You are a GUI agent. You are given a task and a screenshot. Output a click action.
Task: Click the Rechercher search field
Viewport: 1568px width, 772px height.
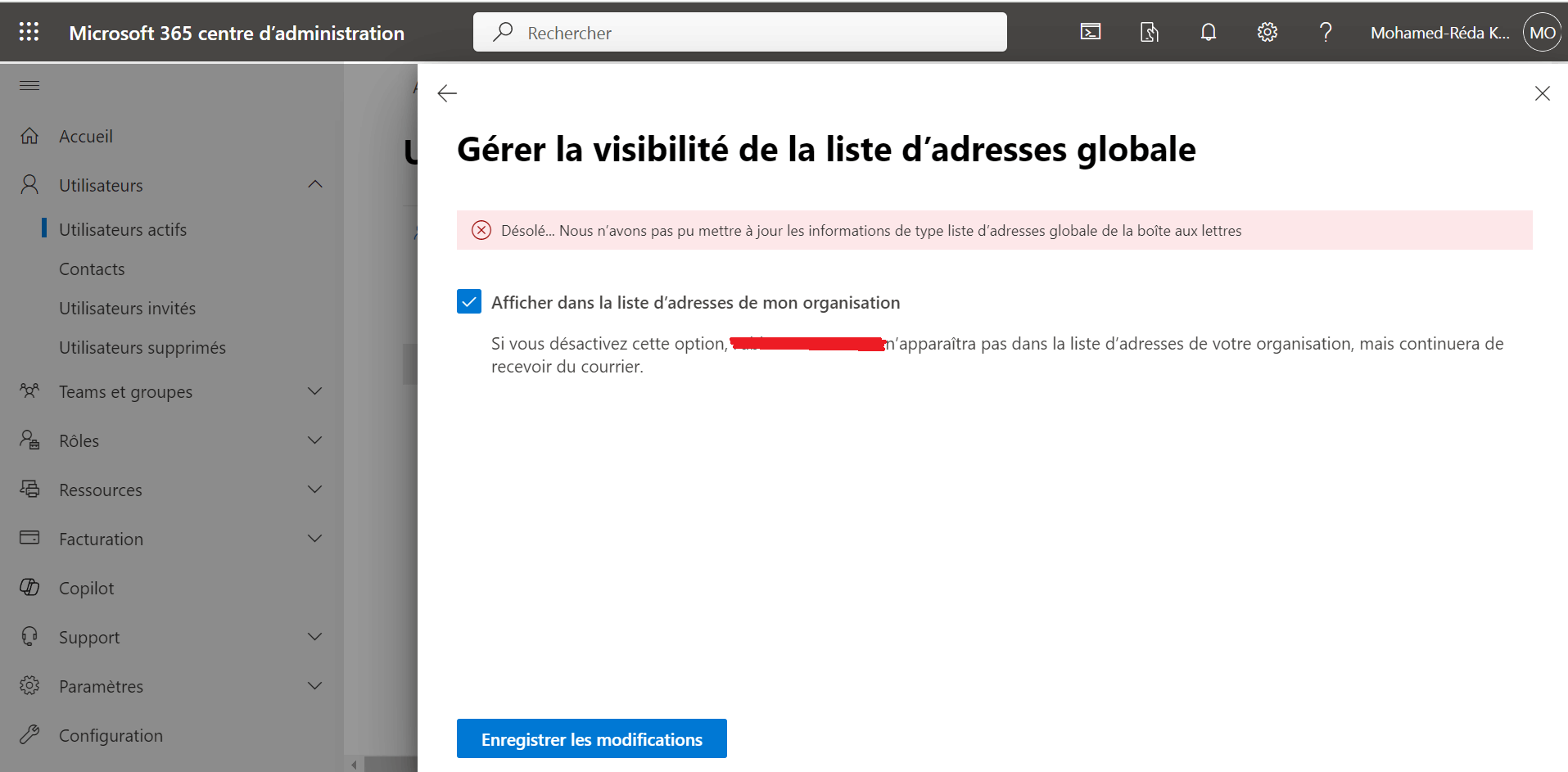click(740, 32)
